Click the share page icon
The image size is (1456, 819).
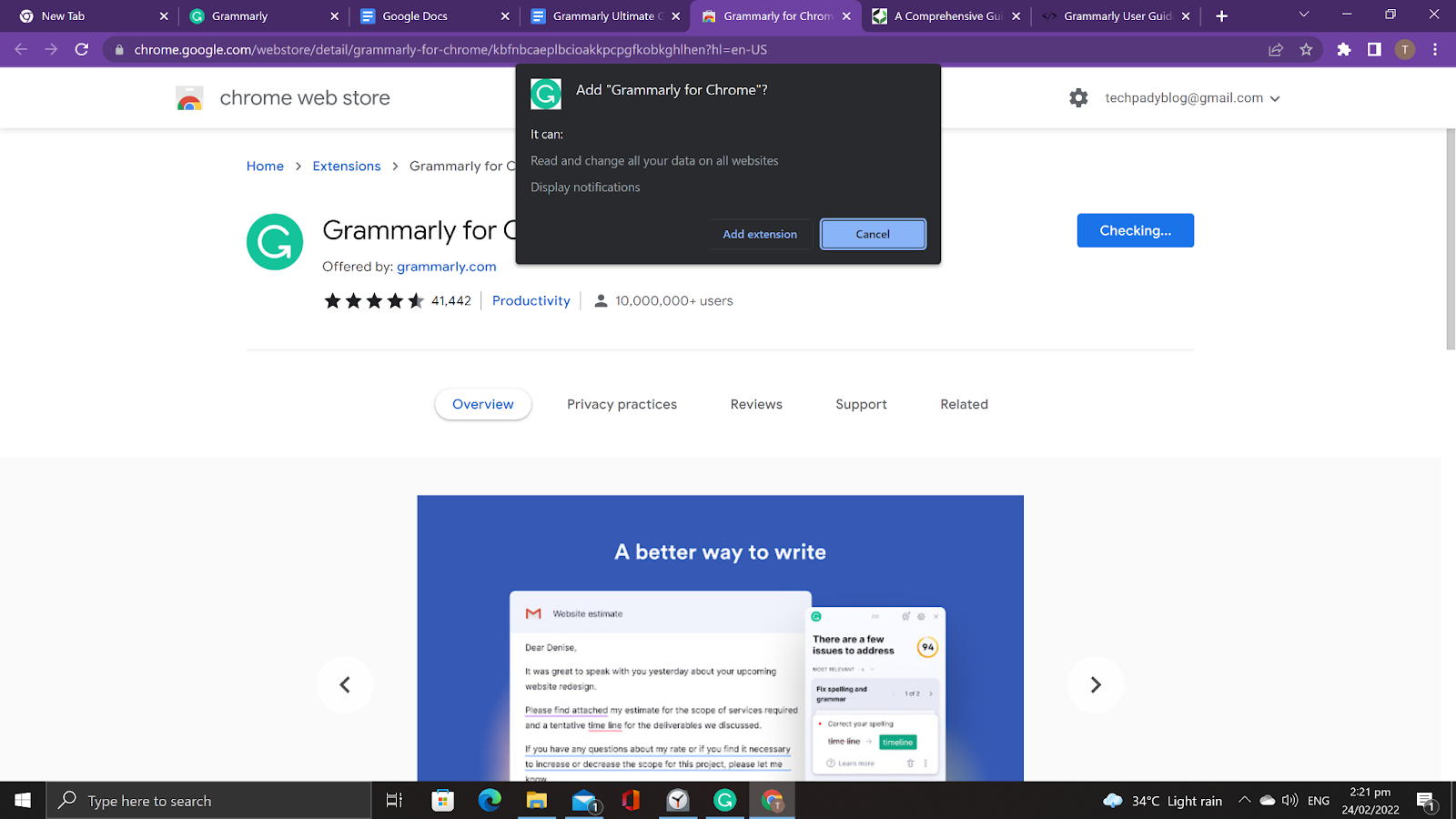click(x=1276, y=50)
